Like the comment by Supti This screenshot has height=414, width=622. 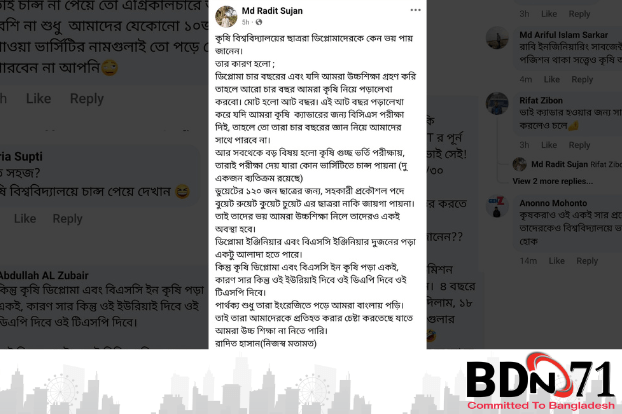pyautogui.click(x=25, y=218)
